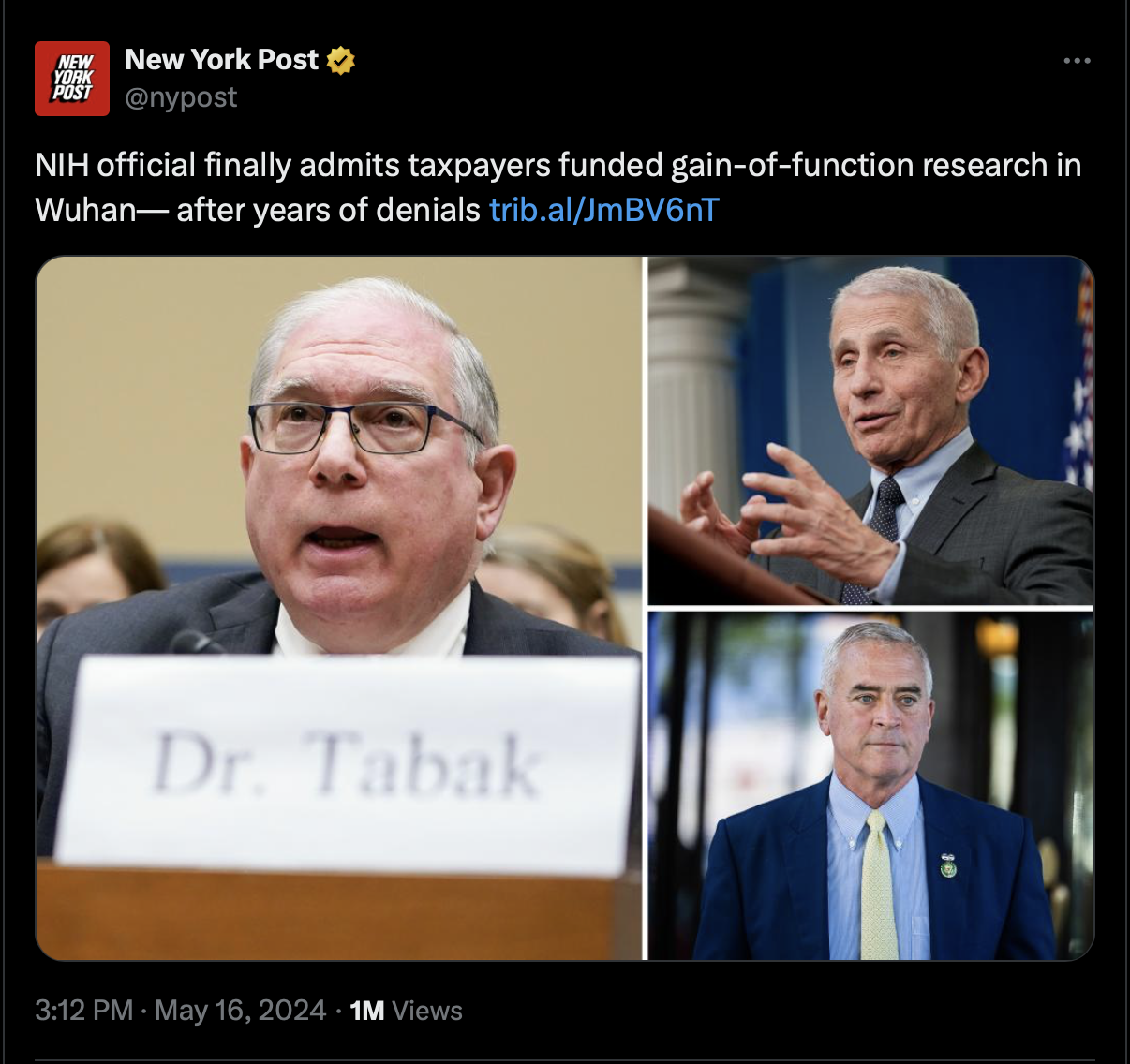The image size is (1130, 1064).
Task: Click the tweet text about NIH official
Action: (x=558, y=187)
